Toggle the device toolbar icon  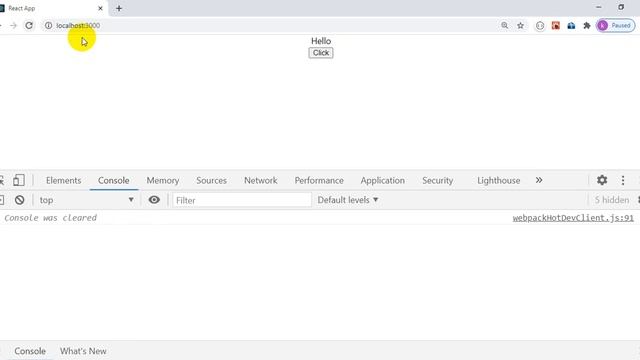tap(18, 180)
